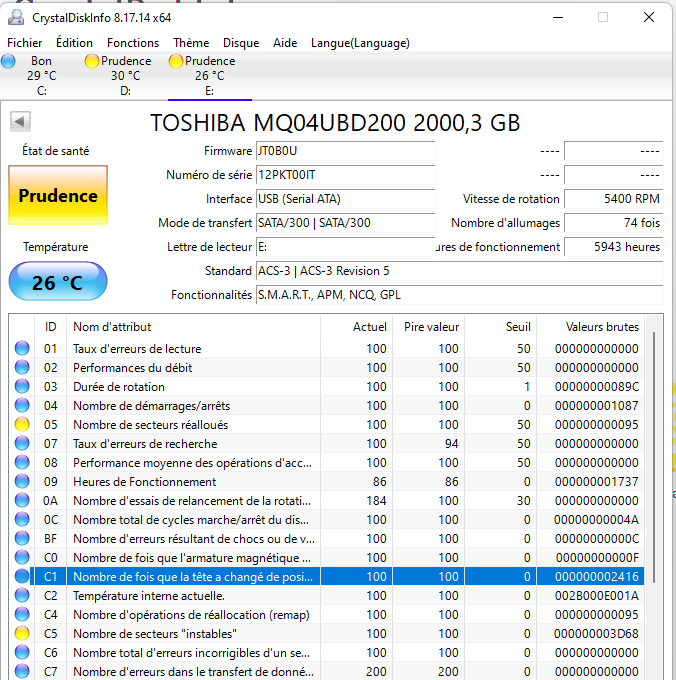Click the Fonctionnalités field S.M.A.R.T., APM

point(460,295)
